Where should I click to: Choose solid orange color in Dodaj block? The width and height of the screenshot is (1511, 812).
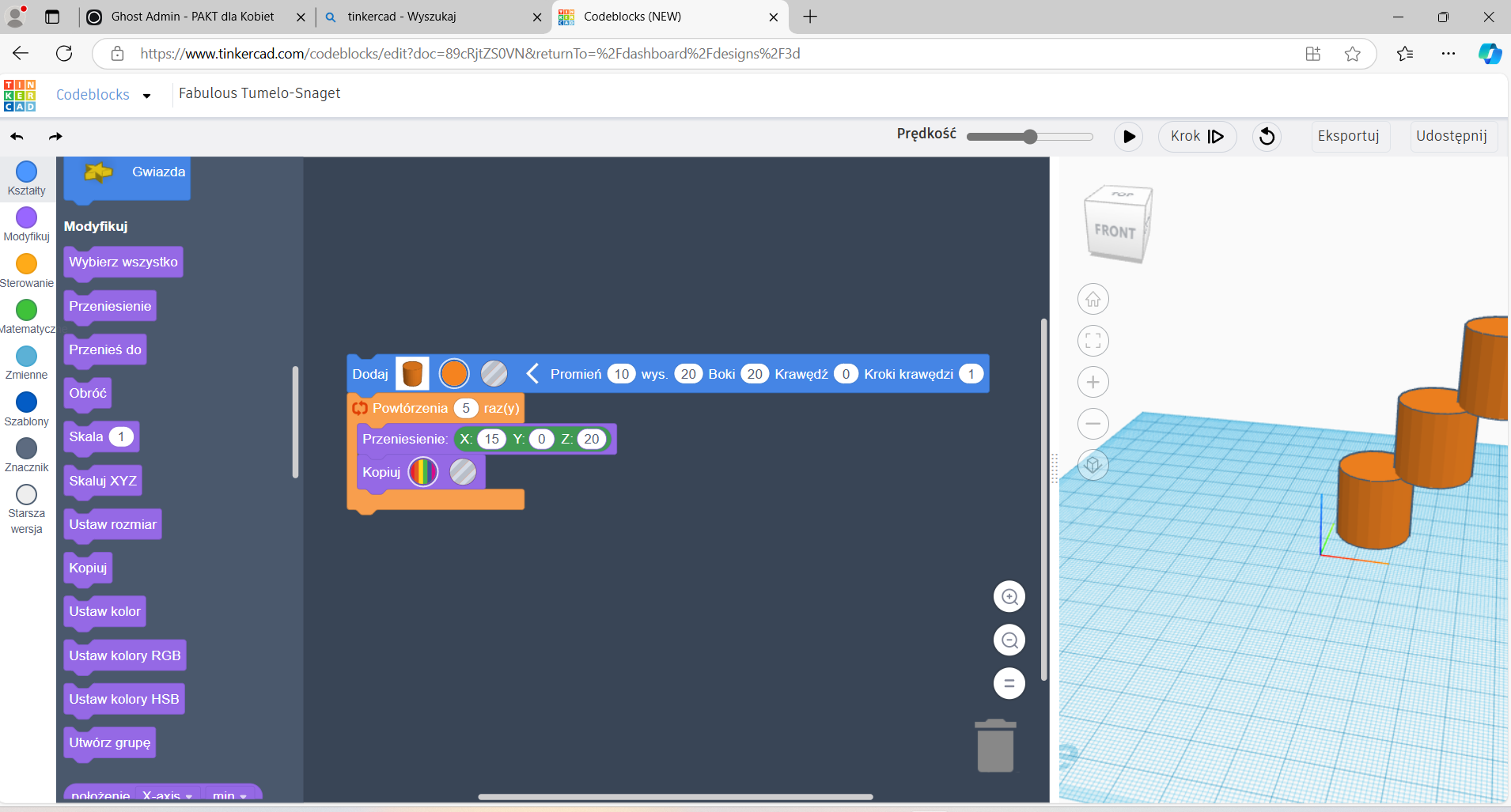454,373
